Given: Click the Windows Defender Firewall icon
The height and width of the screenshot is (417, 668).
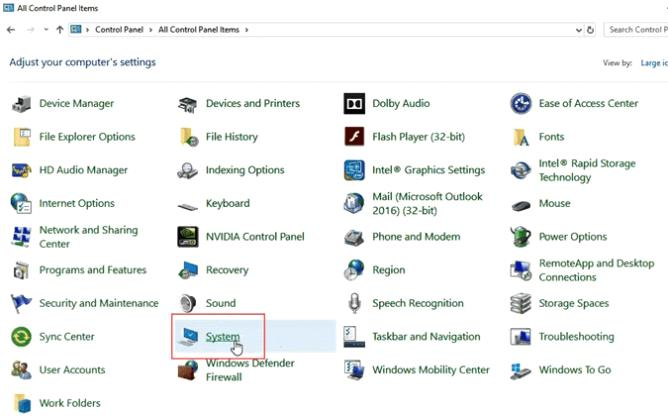Looking at the screenshot, I should pos(187,370).
